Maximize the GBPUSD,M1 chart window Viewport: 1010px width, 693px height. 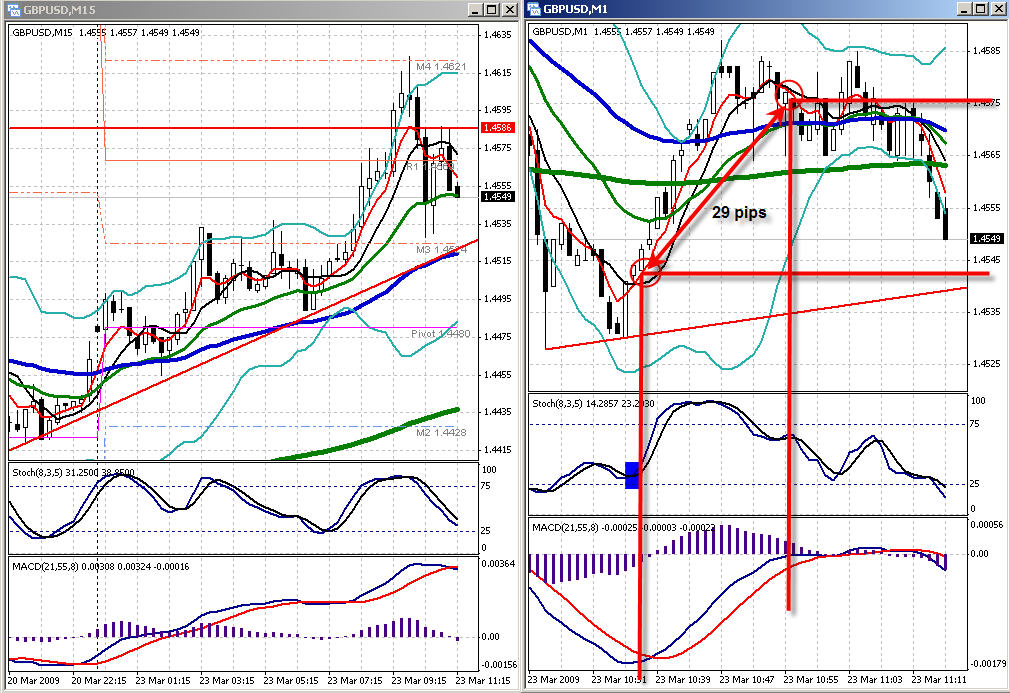click(x=980, y=9)
